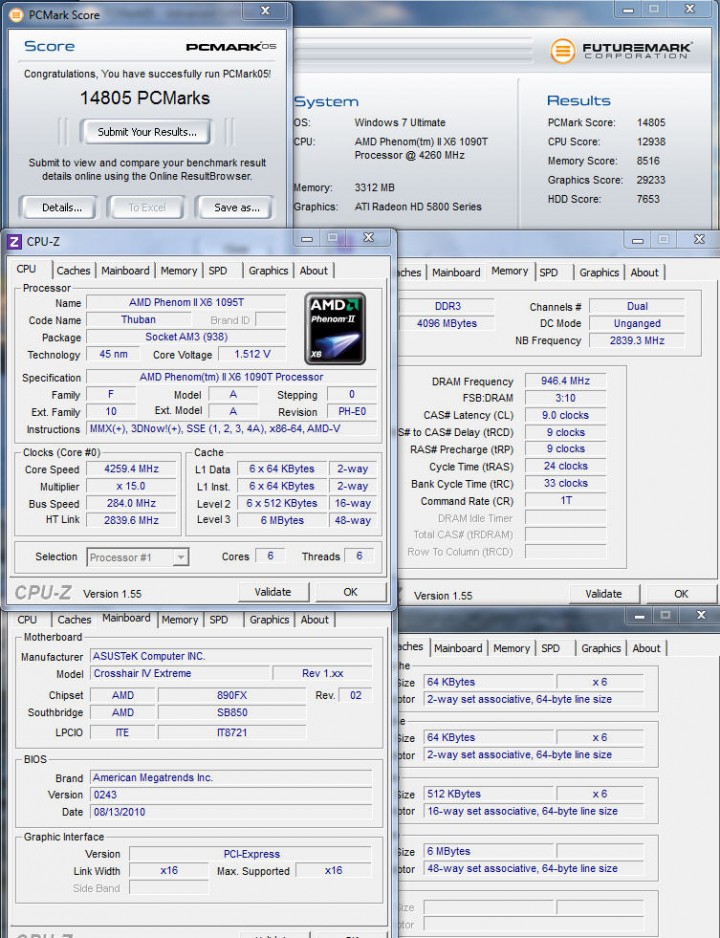
Task: Click the Core Voltage 1.512 V field
Action: point(252,354)
